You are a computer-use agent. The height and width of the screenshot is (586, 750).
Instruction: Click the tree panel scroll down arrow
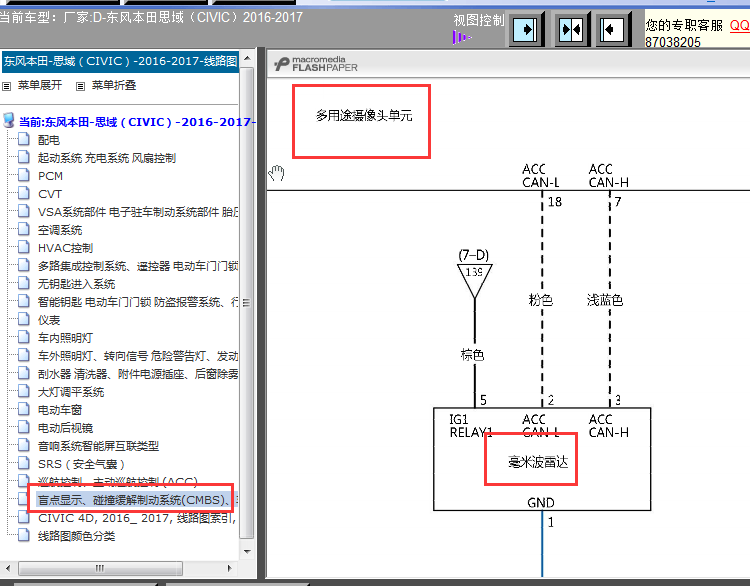click(247, 552)
